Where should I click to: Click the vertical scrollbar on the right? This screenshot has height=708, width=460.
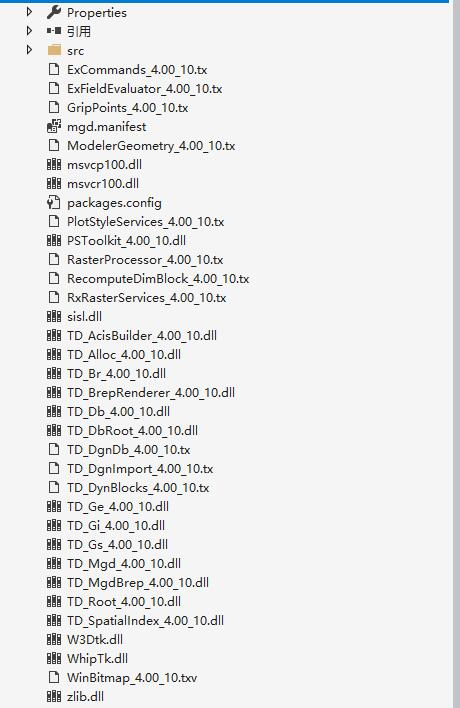pyautogui.click(x=456, y=354)
